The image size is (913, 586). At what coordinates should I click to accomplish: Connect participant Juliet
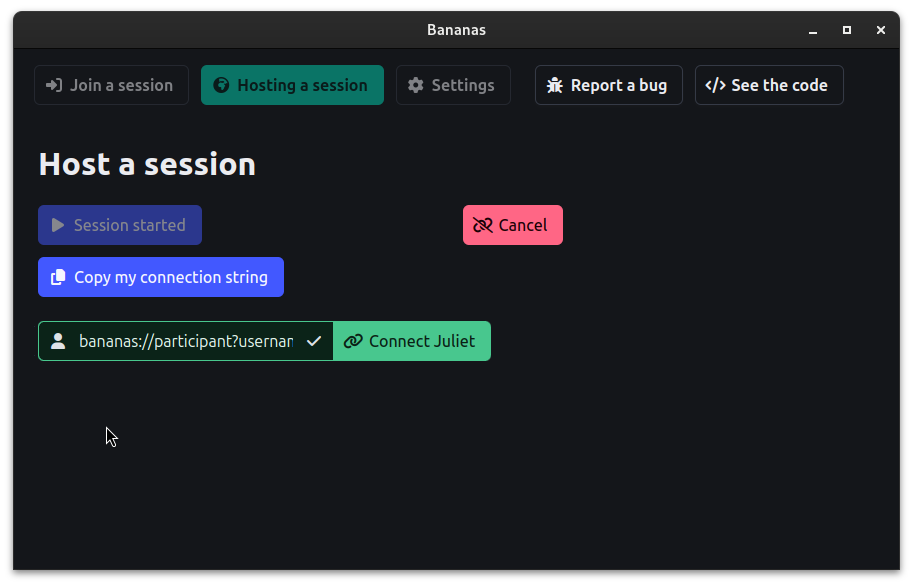pos(412,341)
